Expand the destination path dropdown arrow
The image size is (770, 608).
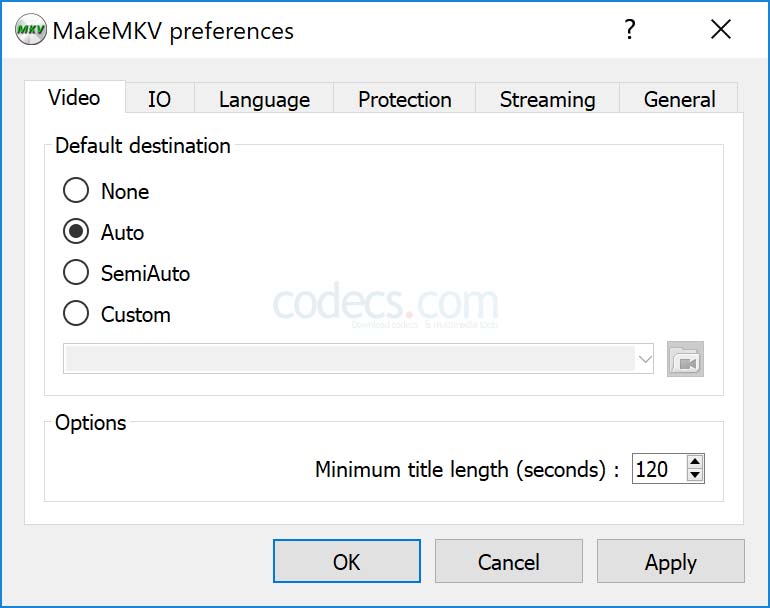(x=645, y=359)
